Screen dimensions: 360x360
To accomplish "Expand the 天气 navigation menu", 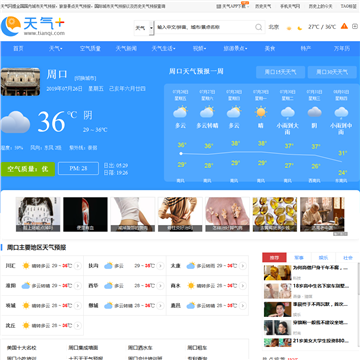I will (x=56, y=49).
